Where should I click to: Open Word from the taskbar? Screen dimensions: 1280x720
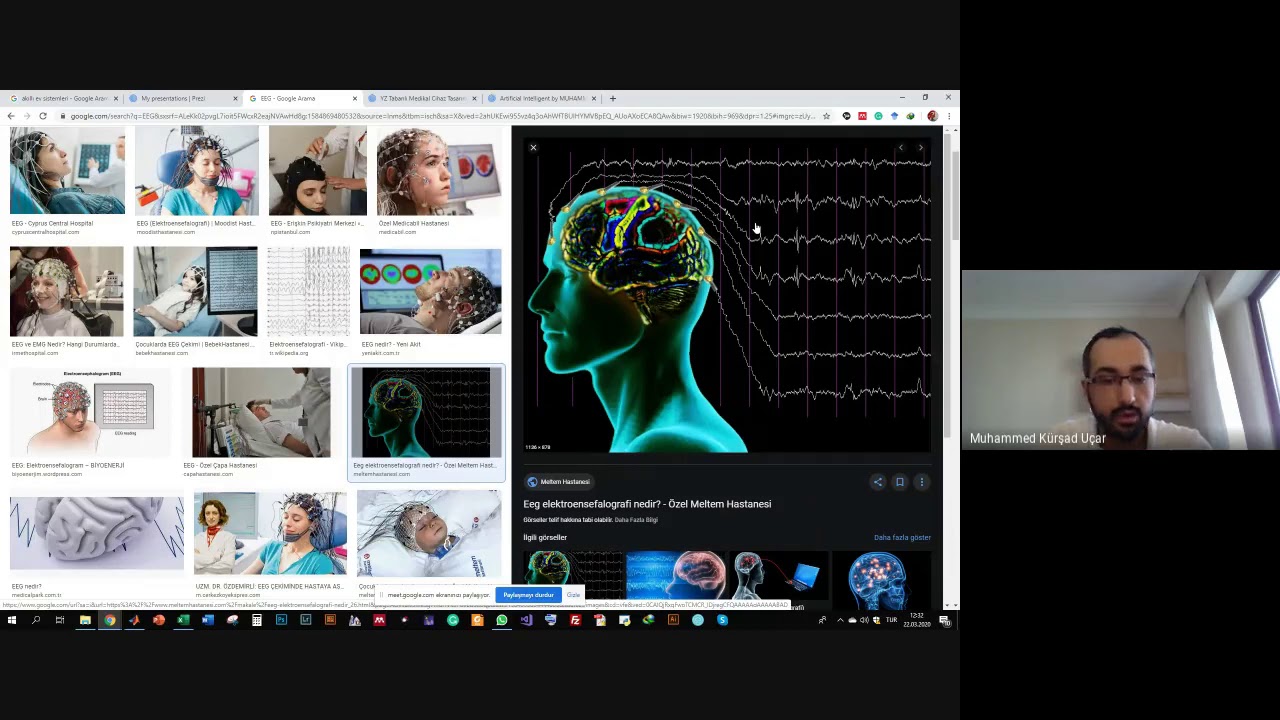[x=208, y=620]
